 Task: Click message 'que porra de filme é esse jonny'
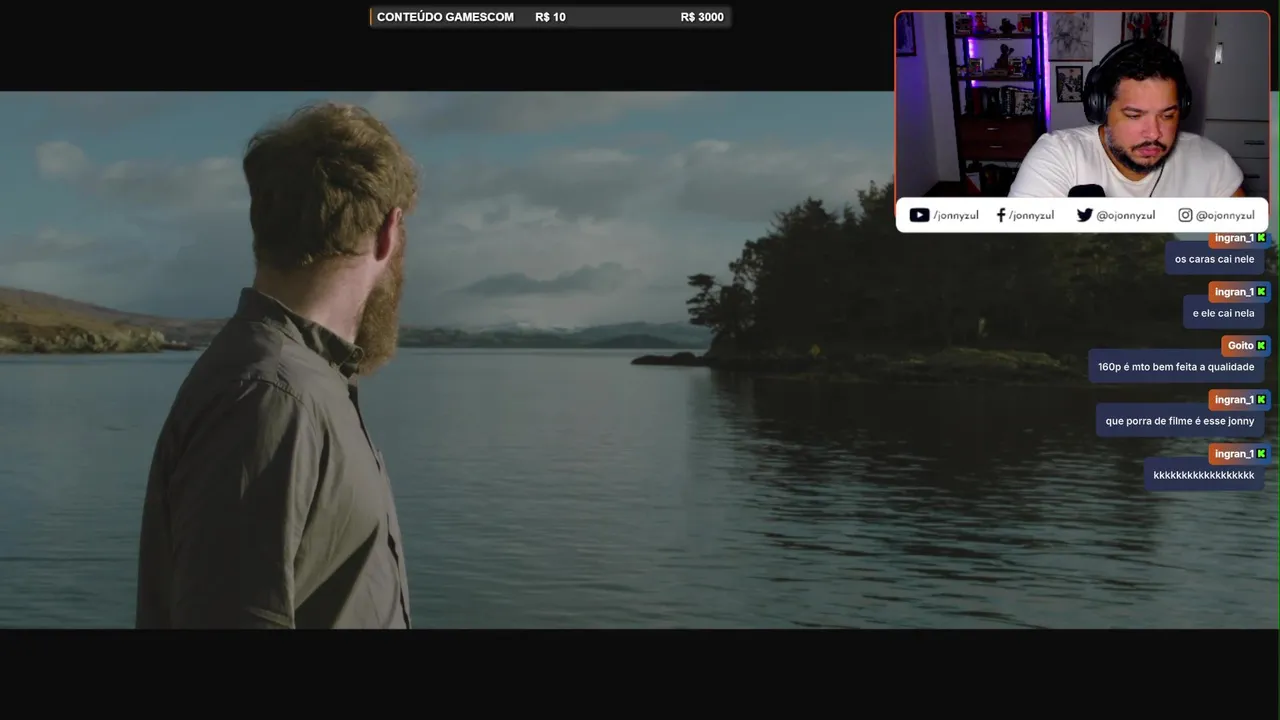coord(1180,421)
